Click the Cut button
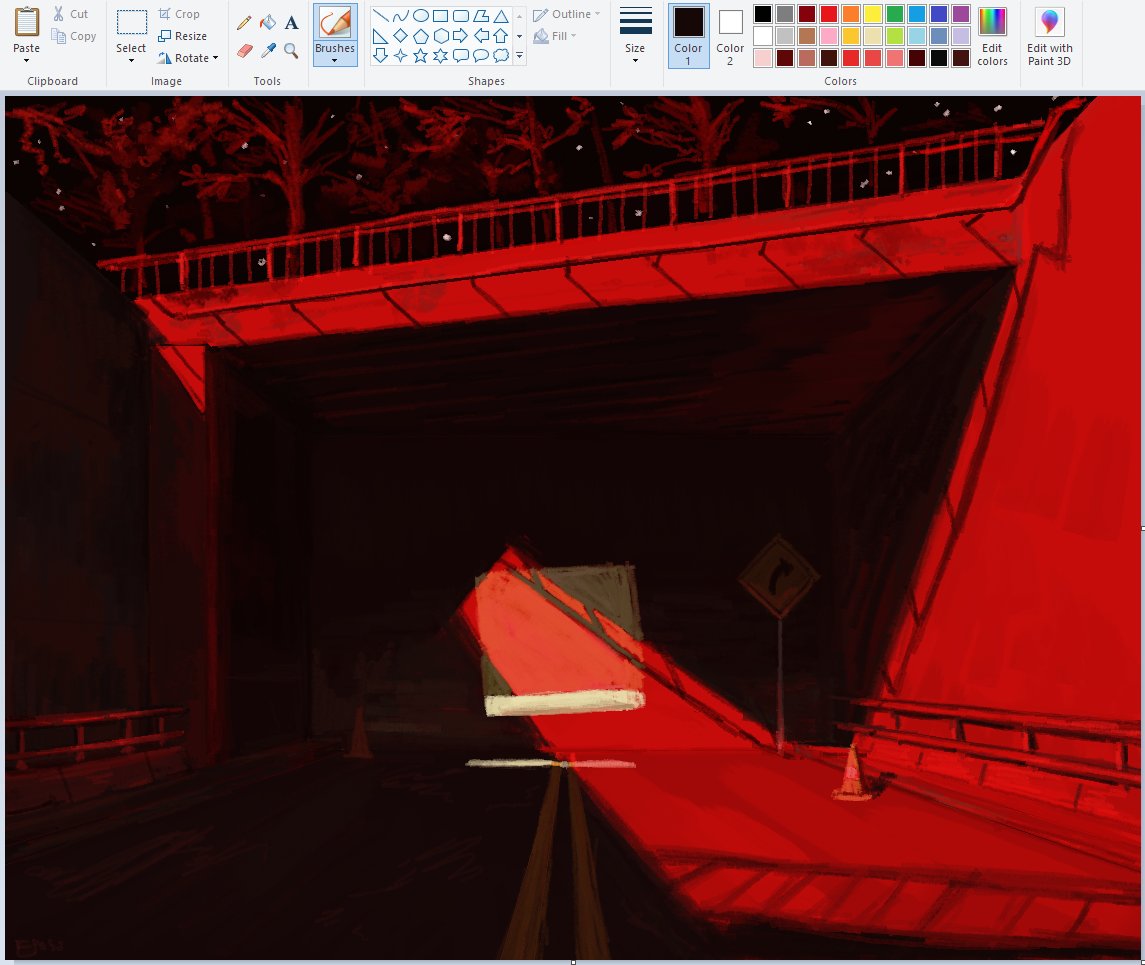1145x965 pixels. 70,14
